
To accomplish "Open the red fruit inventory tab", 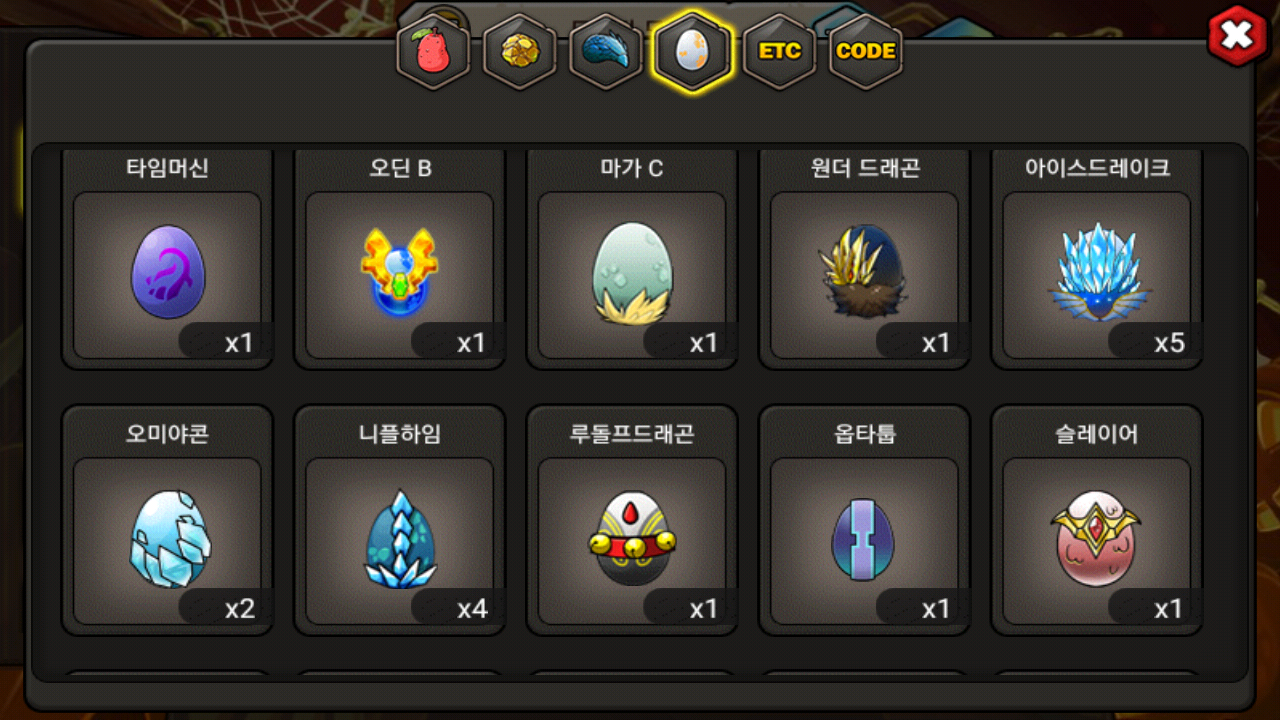I will pos(432,51).
